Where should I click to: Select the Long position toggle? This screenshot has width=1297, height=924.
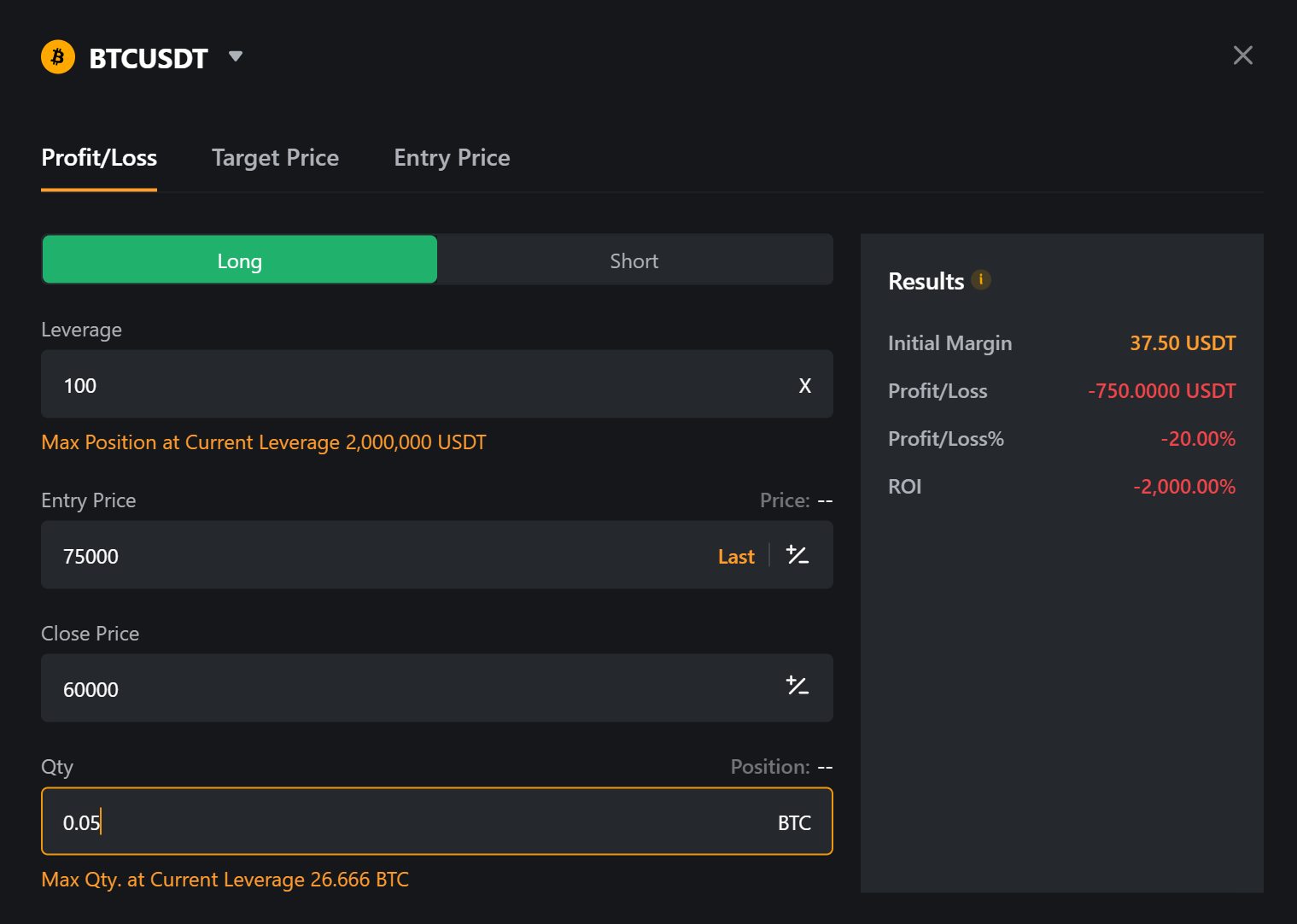click(x=239, y=260)
